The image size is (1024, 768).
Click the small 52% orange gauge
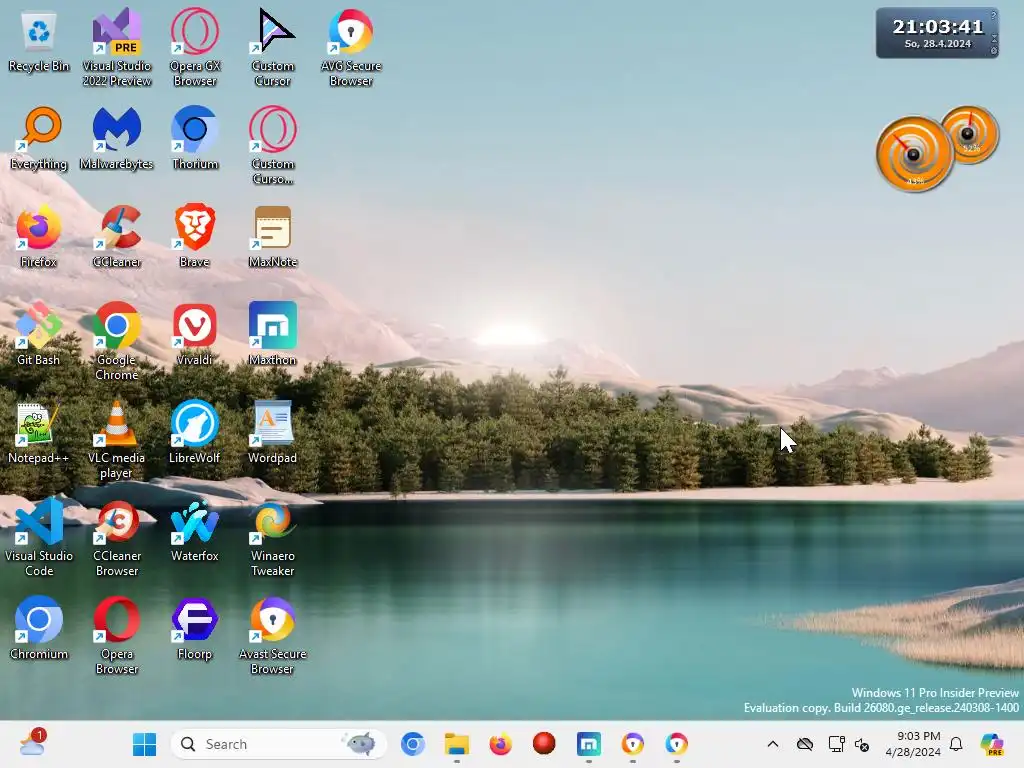(x=970, y=135)
